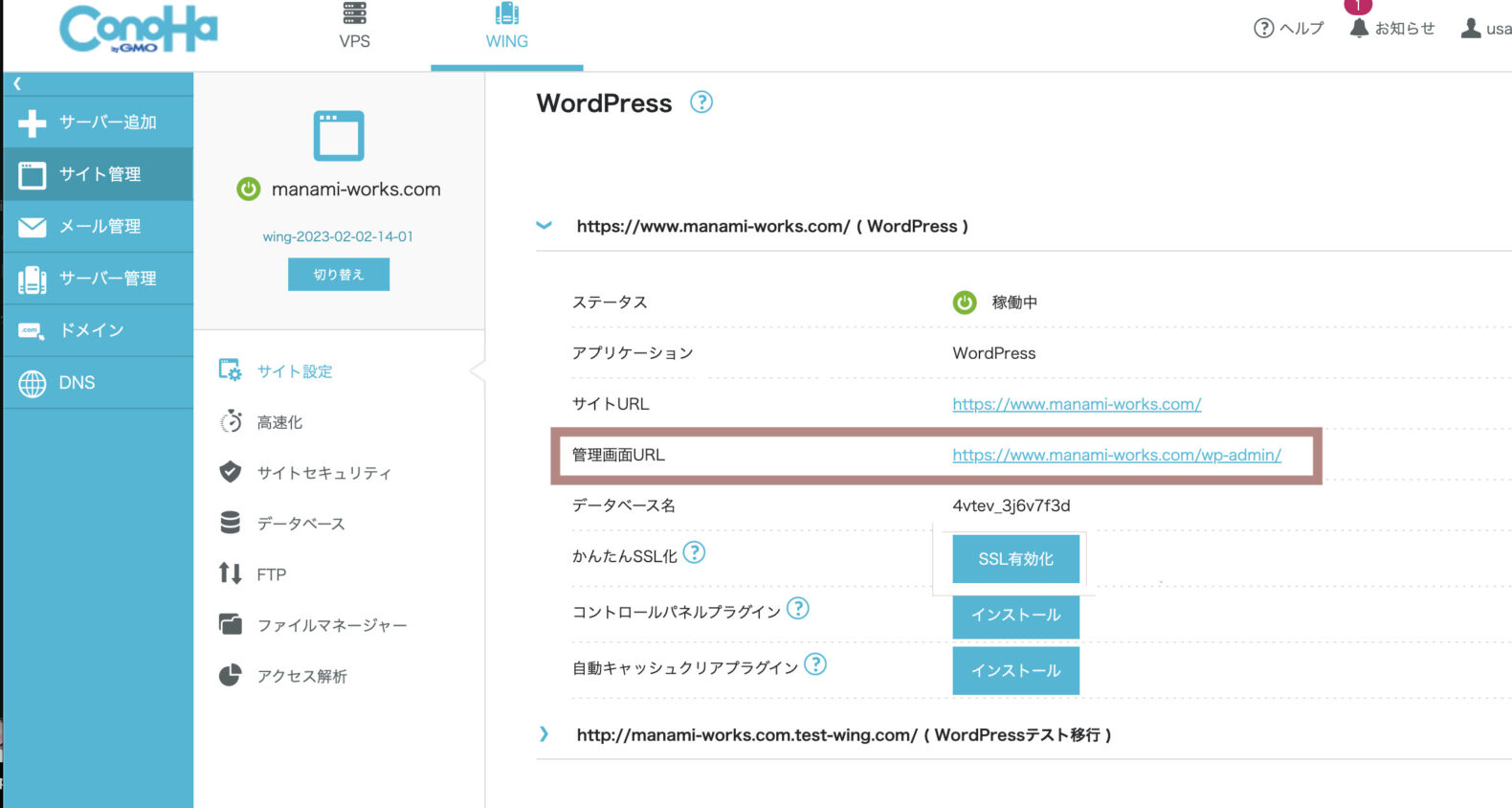Click the green power icon beside manami-works.com
Viewport: 1512px width, 808px height.
248,190
